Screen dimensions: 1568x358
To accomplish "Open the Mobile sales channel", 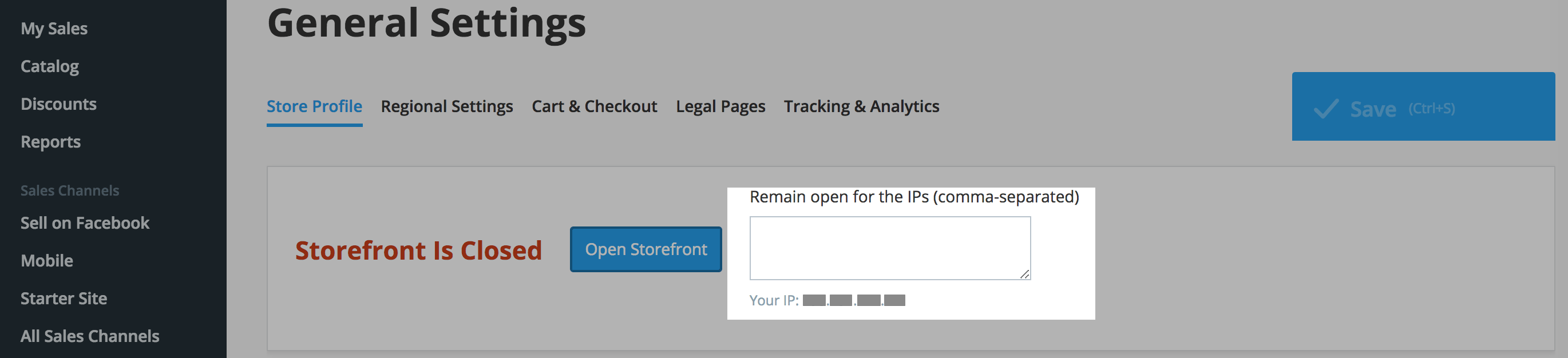I will pos(47,261).
